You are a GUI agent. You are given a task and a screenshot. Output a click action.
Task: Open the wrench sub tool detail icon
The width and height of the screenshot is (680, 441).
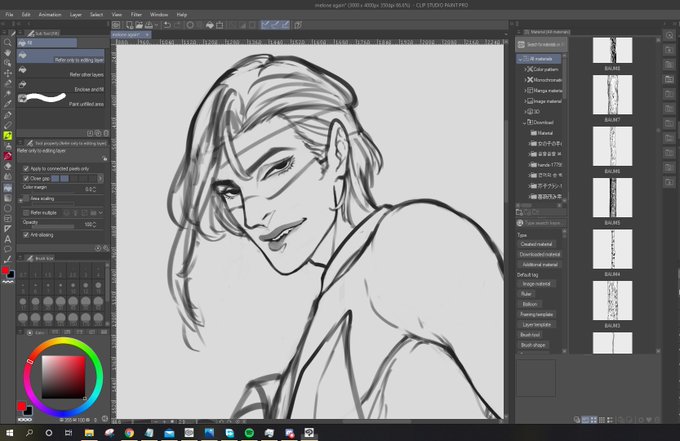[x=106, y=248]
